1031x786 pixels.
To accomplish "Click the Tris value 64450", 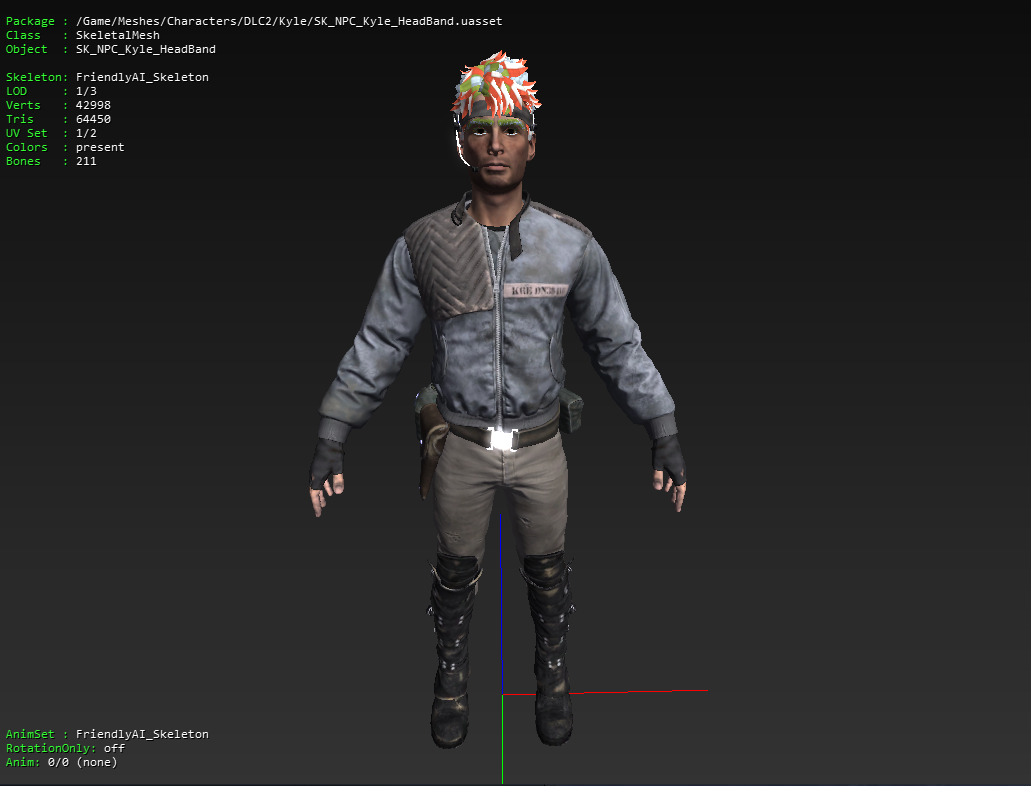I will (x=93, y=119).
